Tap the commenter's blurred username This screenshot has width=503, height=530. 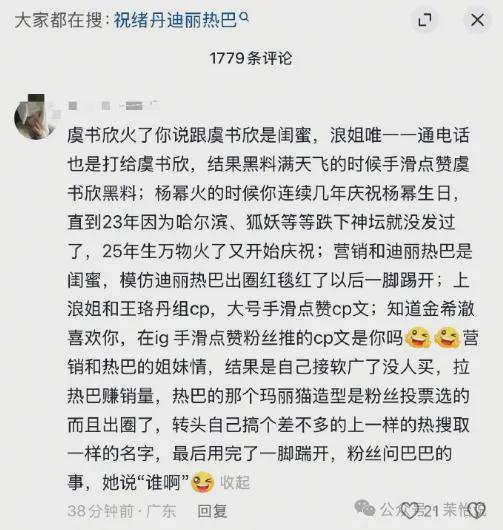(x=114, y=106)
